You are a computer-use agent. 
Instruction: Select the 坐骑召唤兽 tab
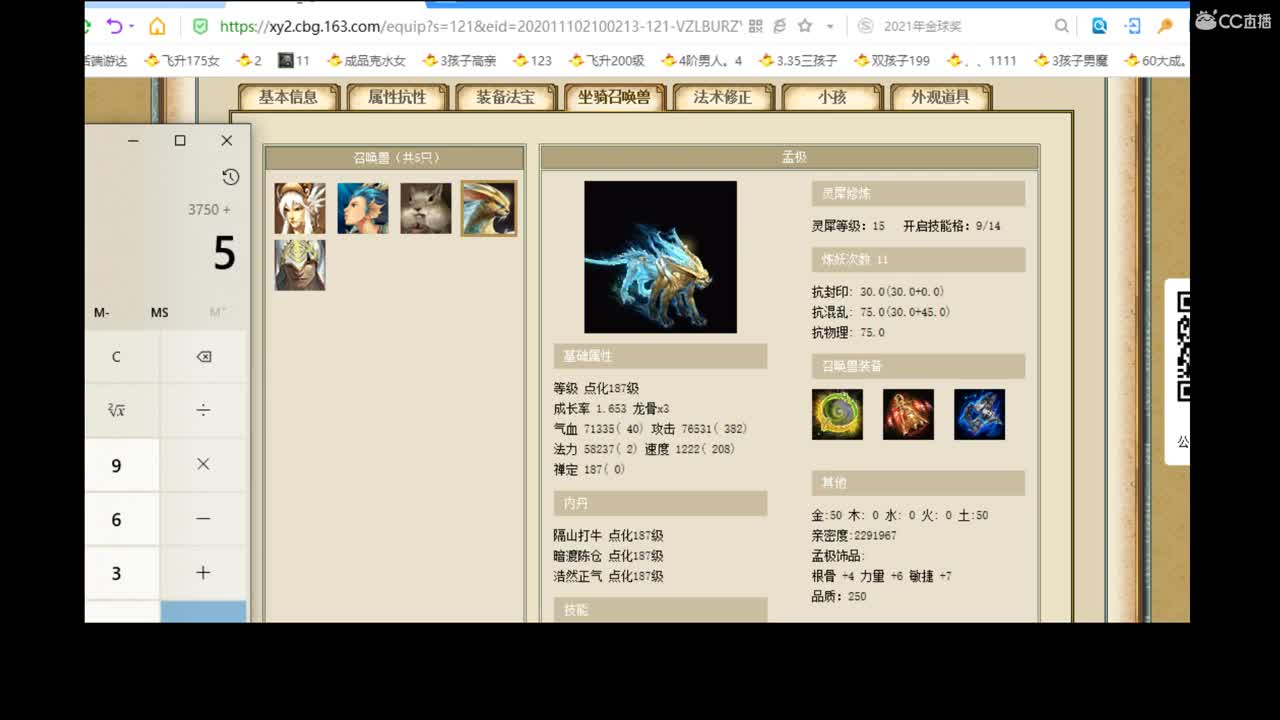click(x=614, y=97)
